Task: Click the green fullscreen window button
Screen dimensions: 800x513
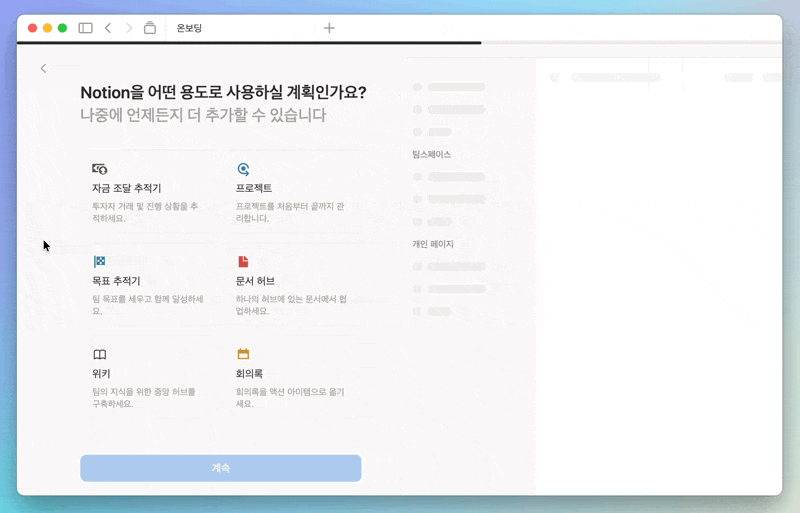Action: [62, 28]
